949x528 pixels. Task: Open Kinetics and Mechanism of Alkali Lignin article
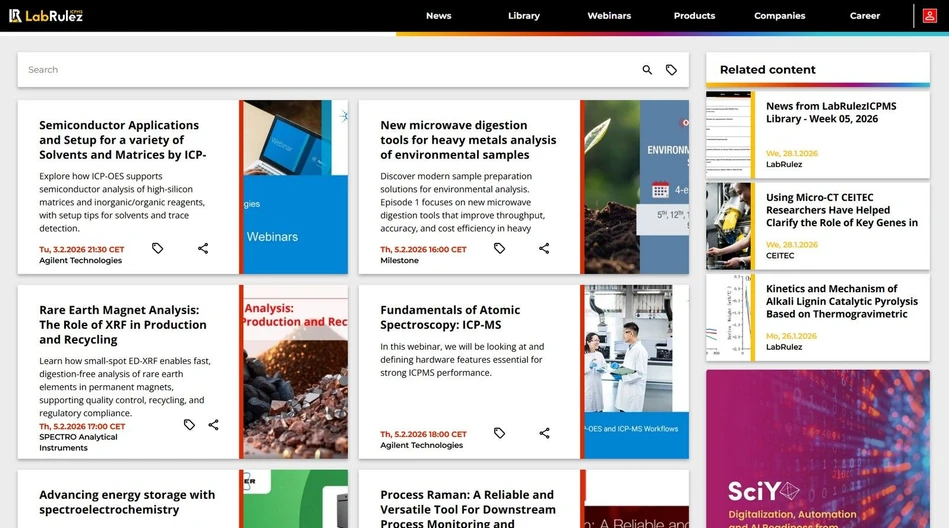pos(842,302)
